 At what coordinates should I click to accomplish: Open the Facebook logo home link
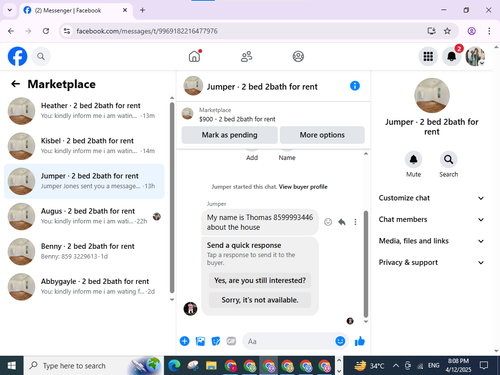click(17, 56)
